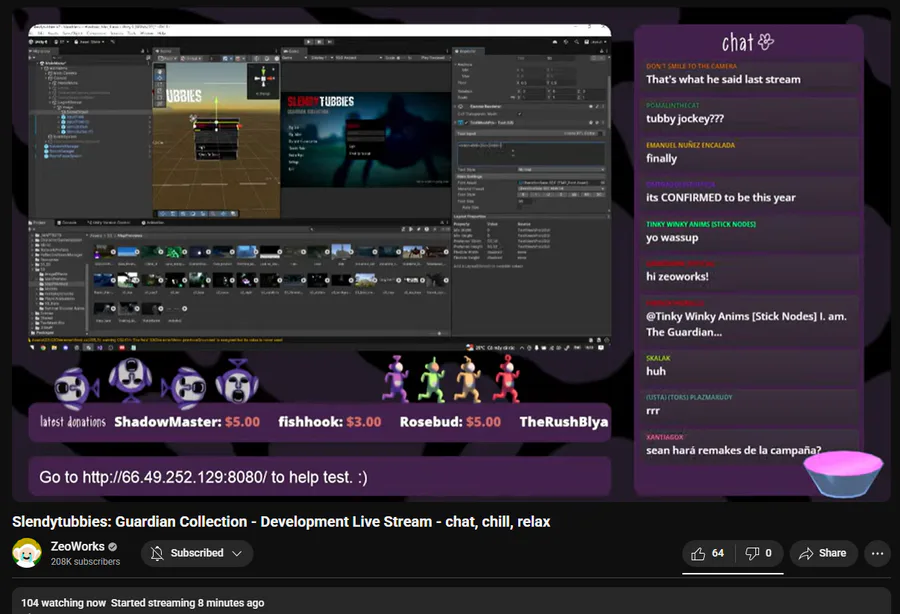Click the Go to http://66.49.252.129:8080 text
Screen dimensions: 900x614
(x=203, y=477)
